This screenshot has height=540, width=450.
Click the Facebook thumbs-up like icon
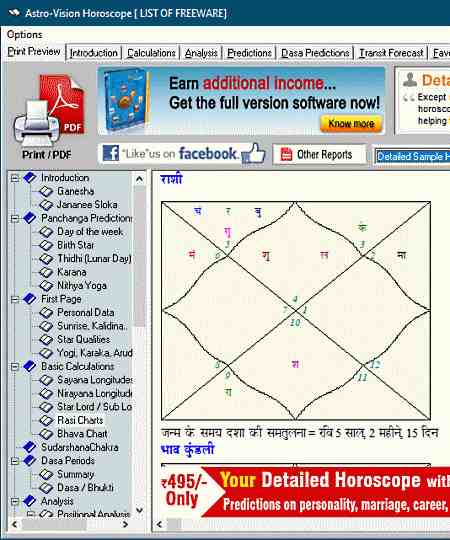[x=254, y=153]
